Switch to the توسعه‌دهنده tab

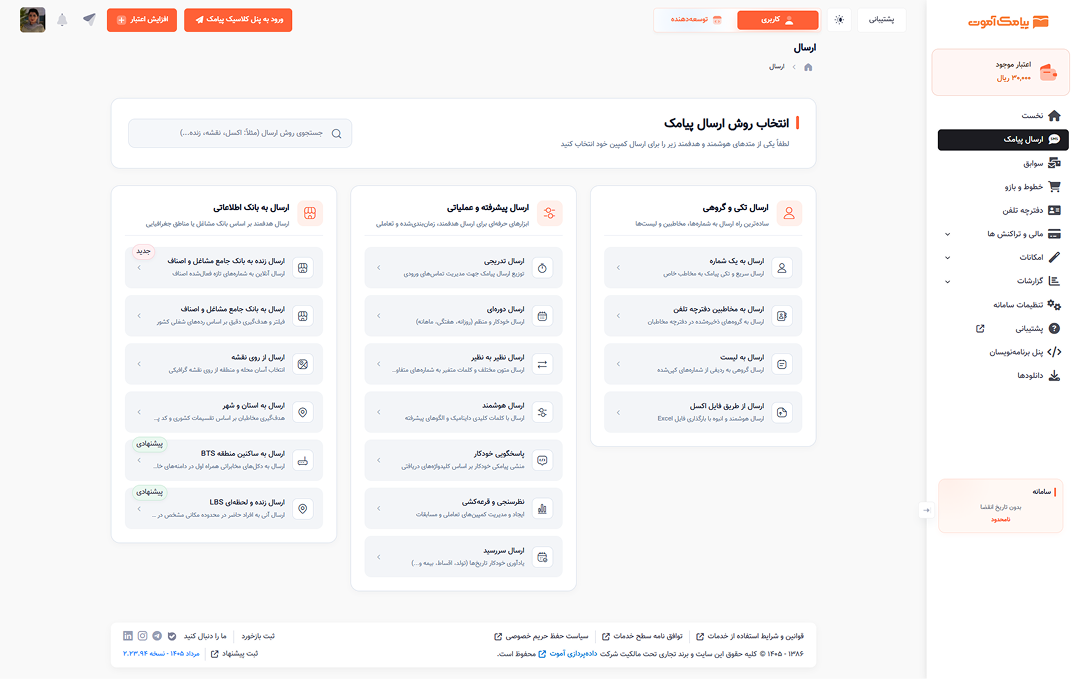(696, 20)
